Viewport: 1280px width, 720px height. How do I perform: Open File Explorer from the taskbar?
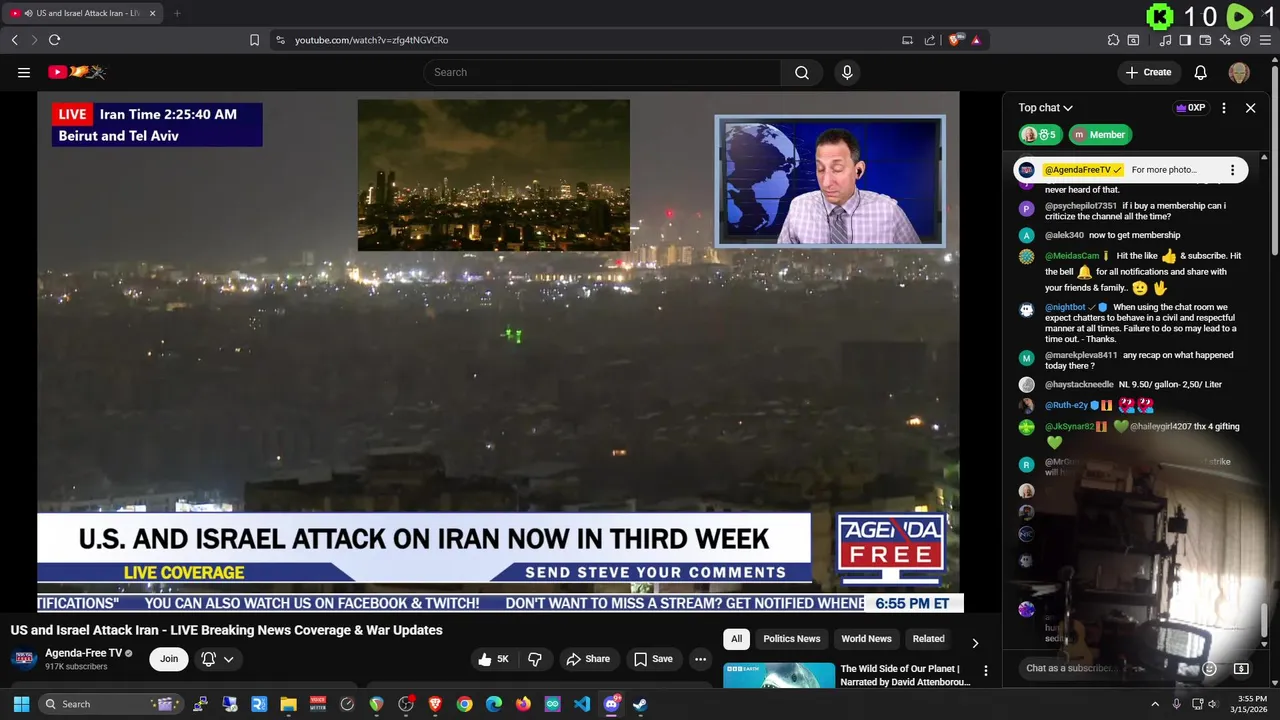coord(288,704)
